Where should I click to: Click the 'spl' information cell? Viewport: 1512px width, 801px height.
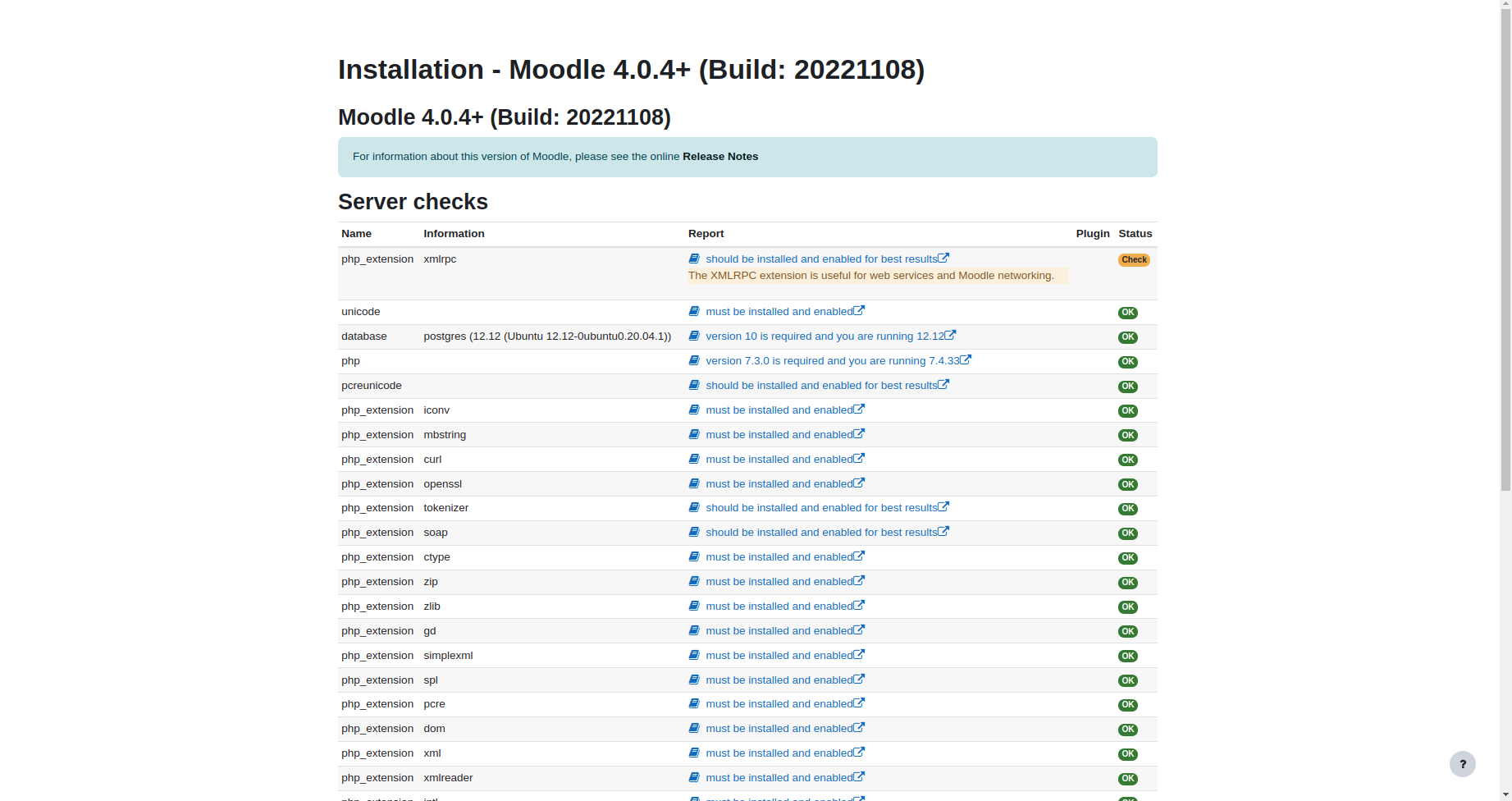coord(431,680)
